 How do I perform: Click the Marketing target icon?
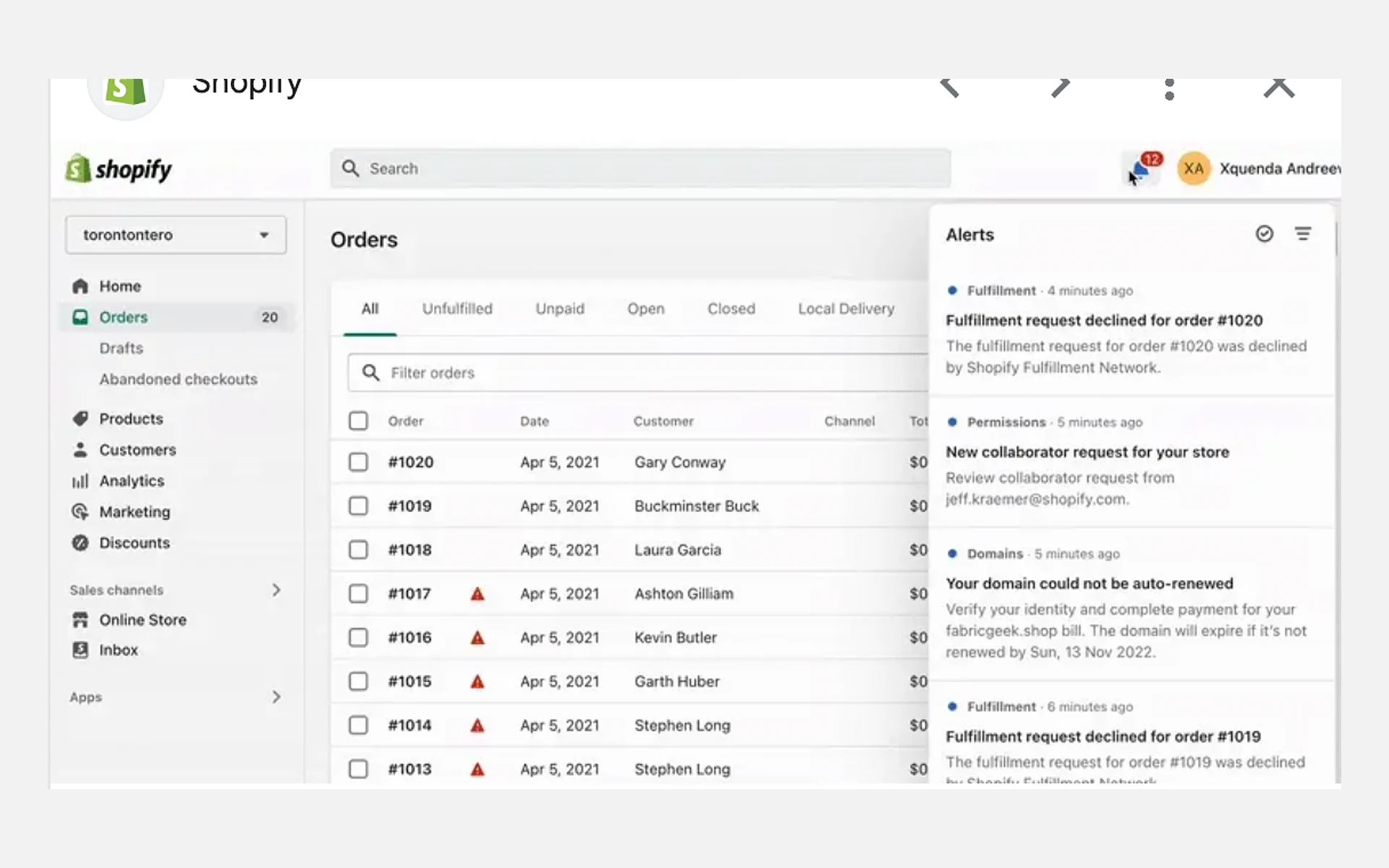[x=80, y=512]
